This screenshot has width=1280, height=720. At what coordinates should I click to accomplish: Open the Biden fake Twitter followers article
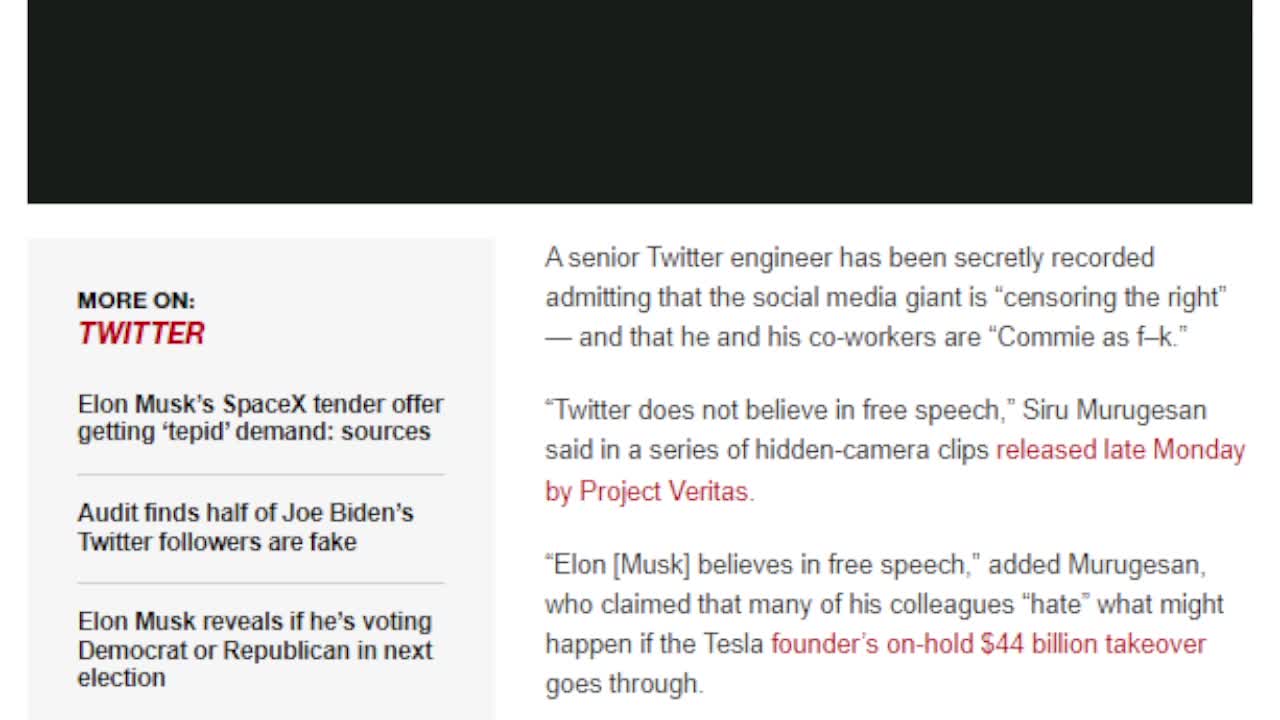click(x=245, y=527)
